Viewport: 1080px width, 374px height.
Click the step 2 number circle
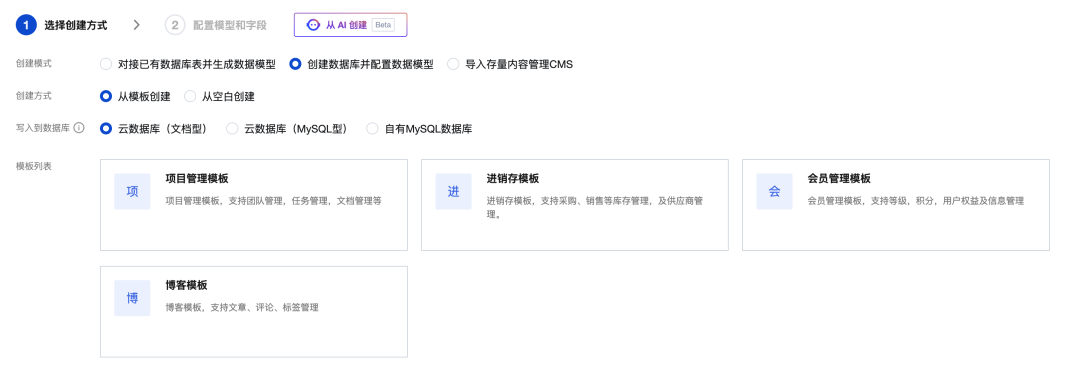(175, 25)
